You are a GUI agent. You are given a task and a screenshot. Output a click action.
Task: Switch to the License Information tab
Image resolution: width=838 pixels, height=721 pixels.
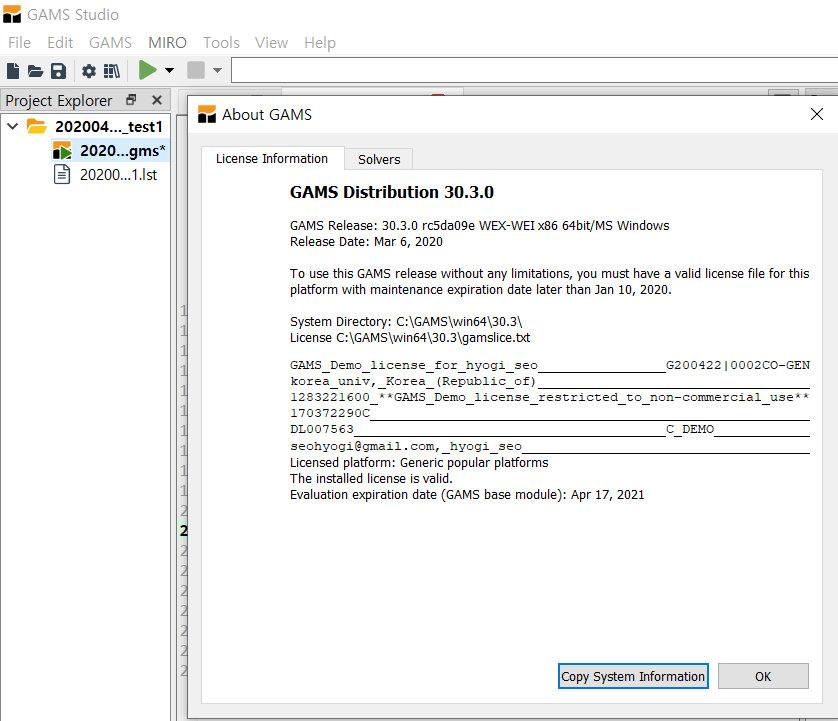(x=272, y=159)
